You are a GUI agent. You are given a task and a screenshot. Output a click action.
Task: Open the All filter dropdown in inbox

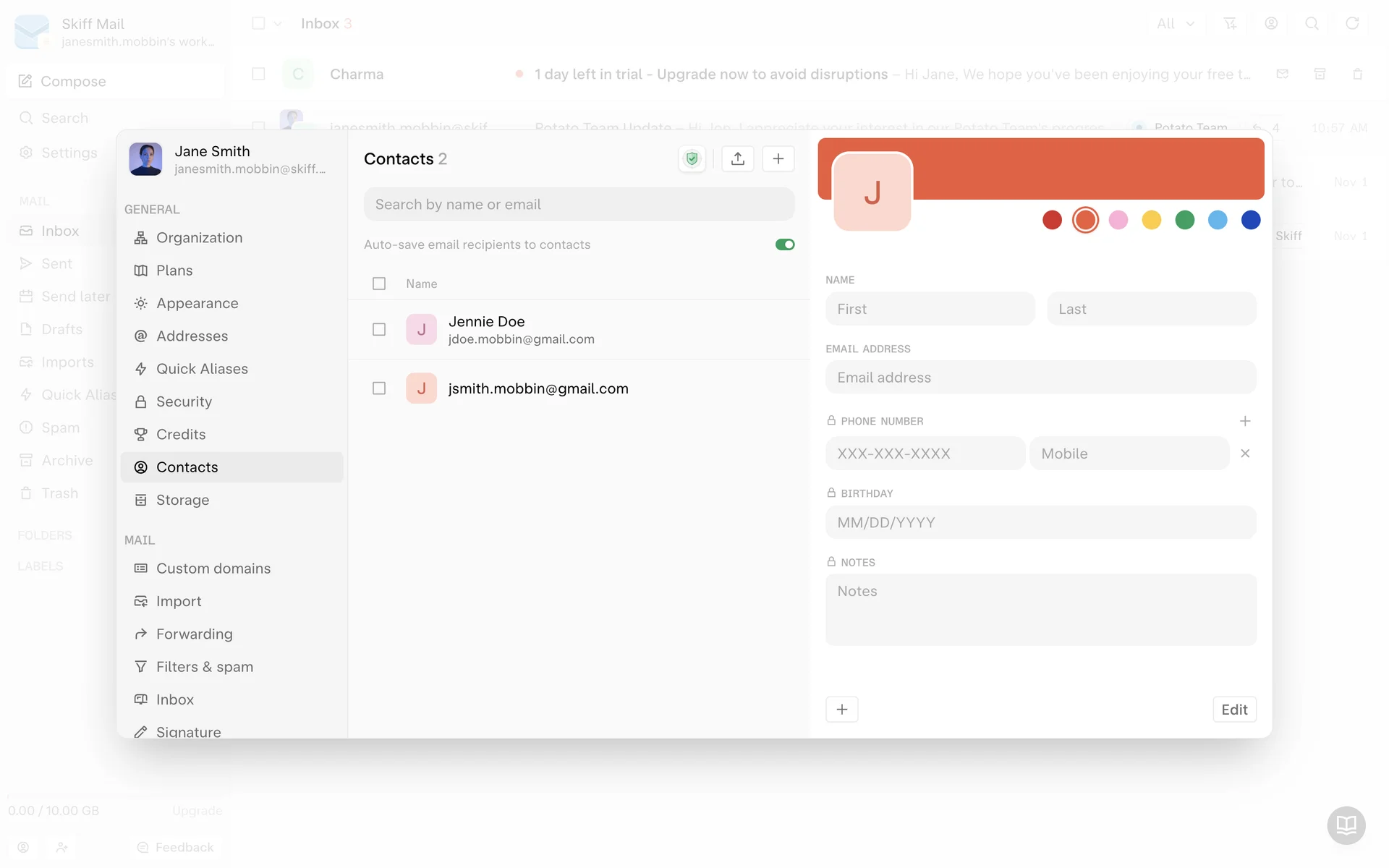1175,24
